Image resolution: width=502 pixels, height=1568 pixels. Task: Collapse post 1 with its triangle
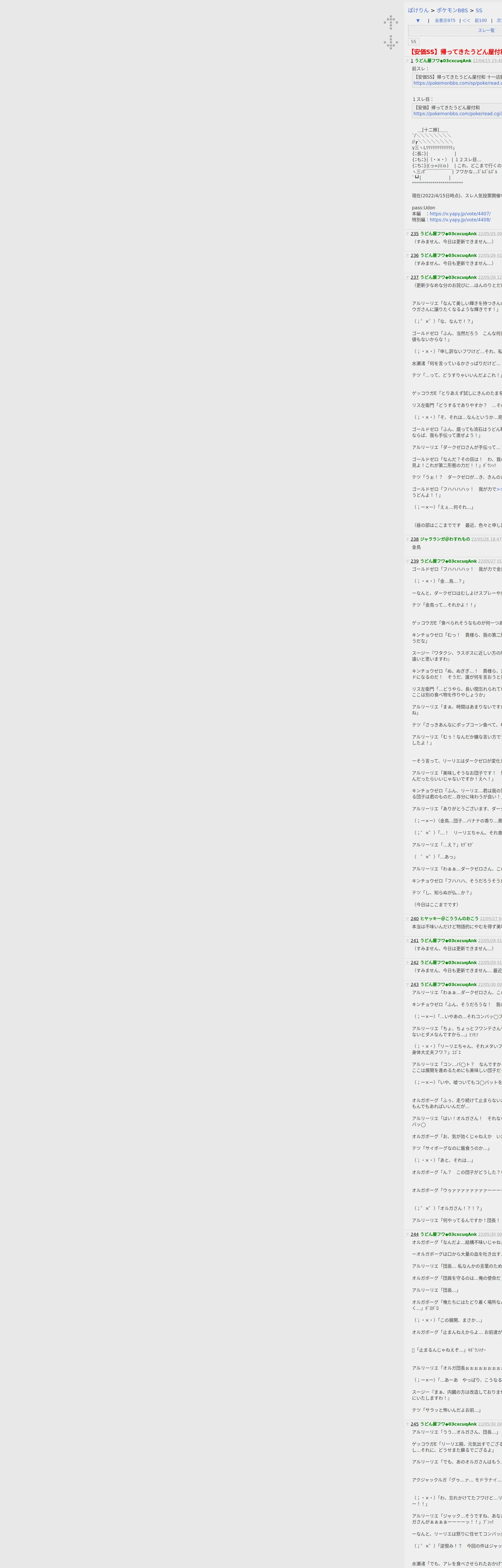pos(408,61)
